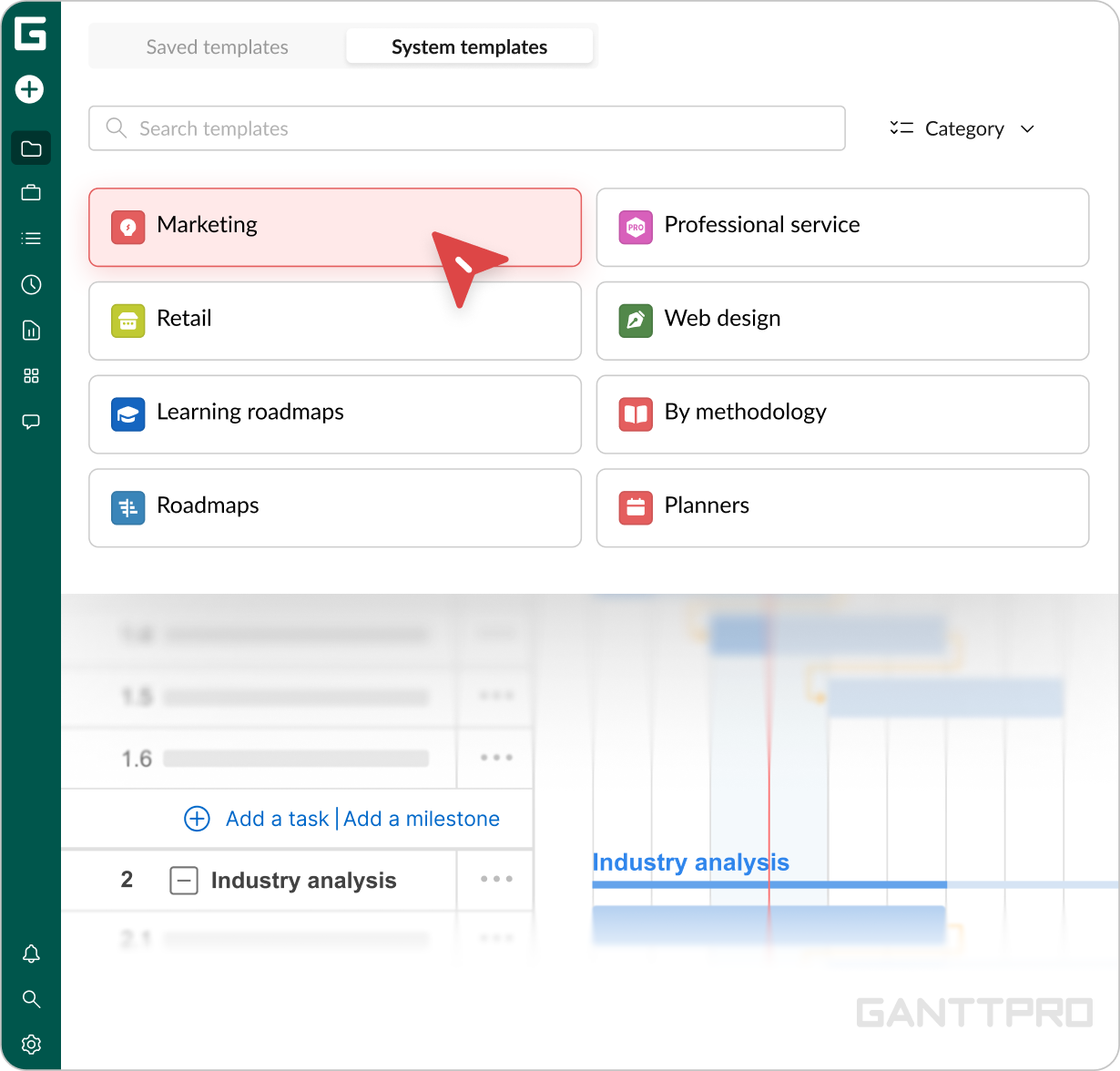Click the green plus create button

(x=30, y=89)
